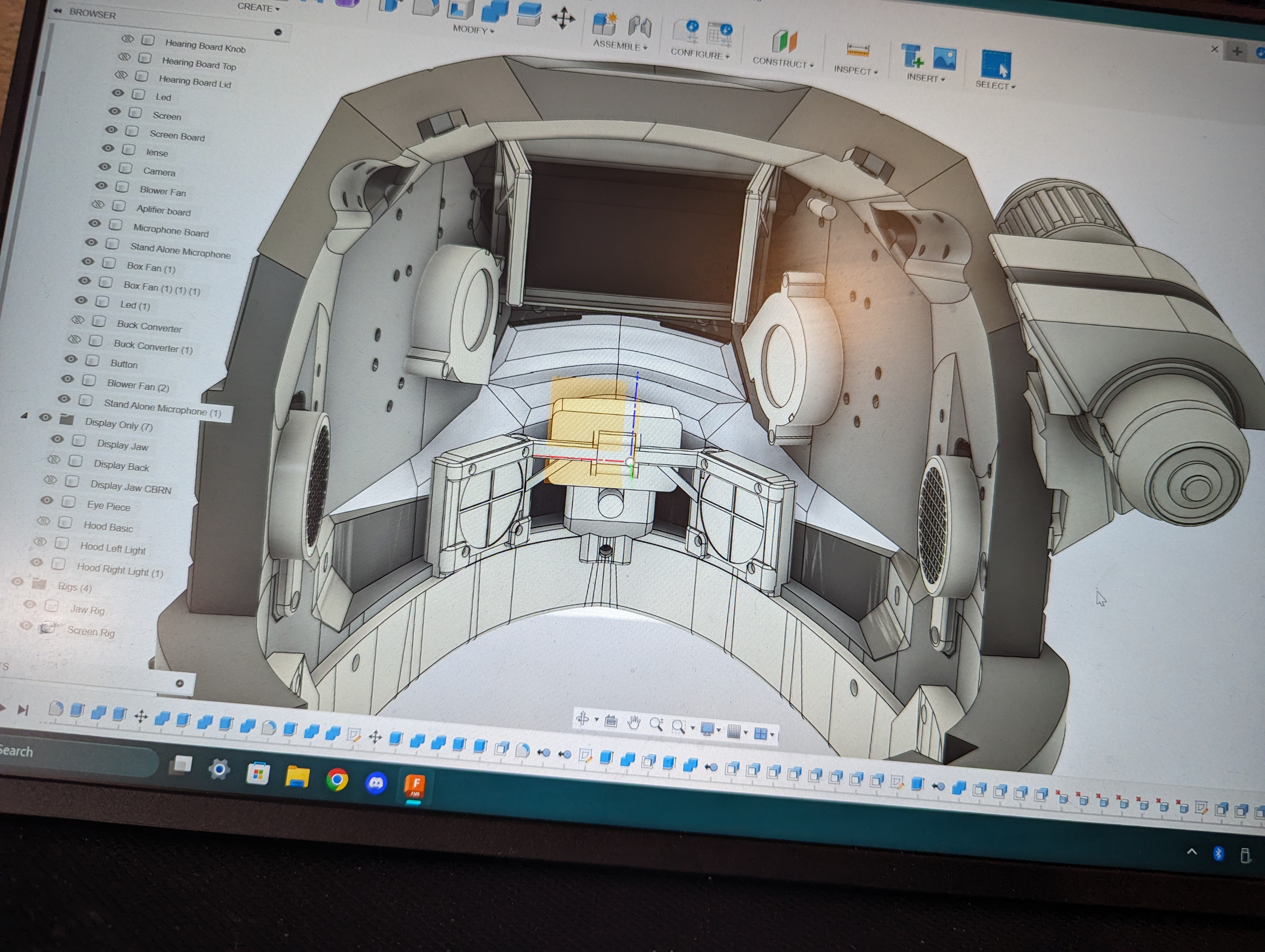Click the window Select tool icon

pyautogui.click(x=996, y=64)
